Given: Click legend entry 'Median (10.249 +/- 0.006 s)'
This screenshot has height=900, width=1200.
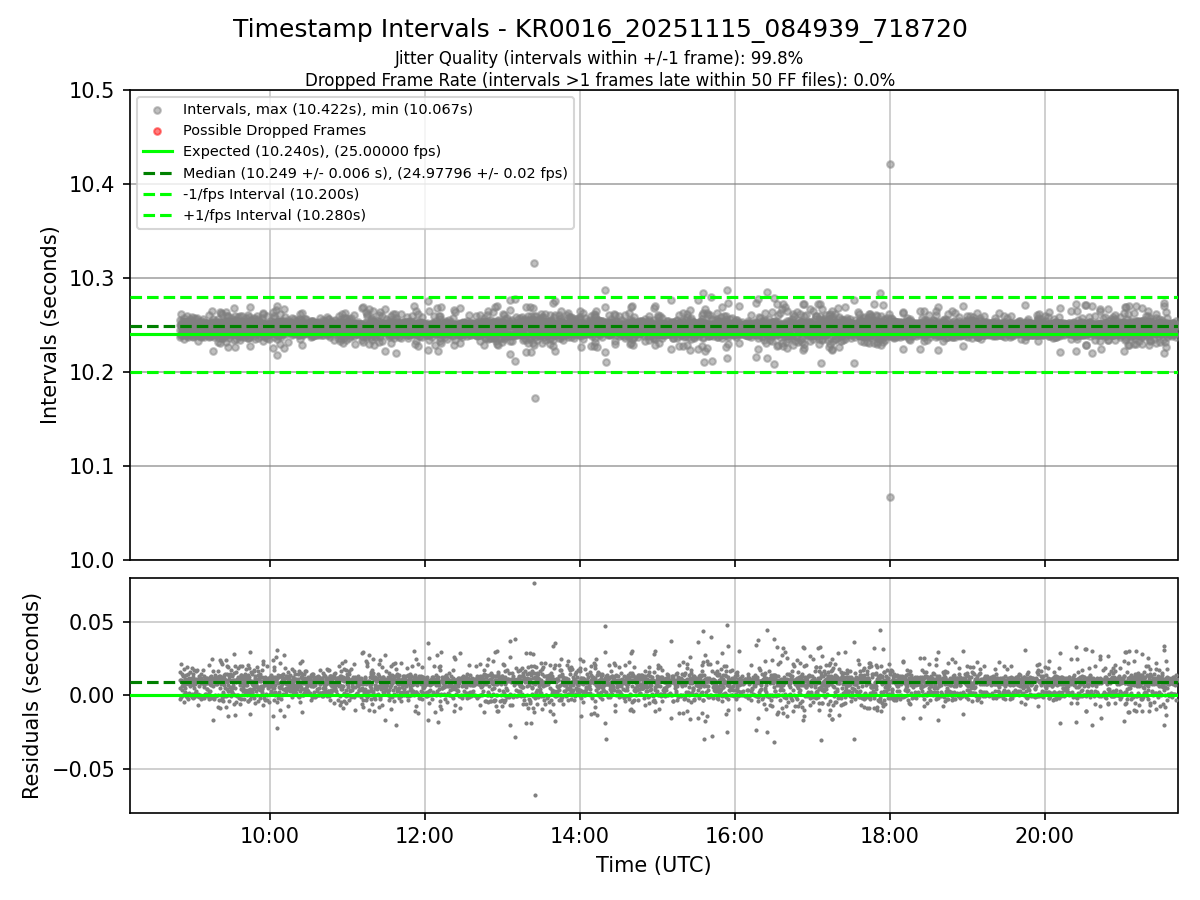Looking at the screenshot, I should click(x=375, y=173).
